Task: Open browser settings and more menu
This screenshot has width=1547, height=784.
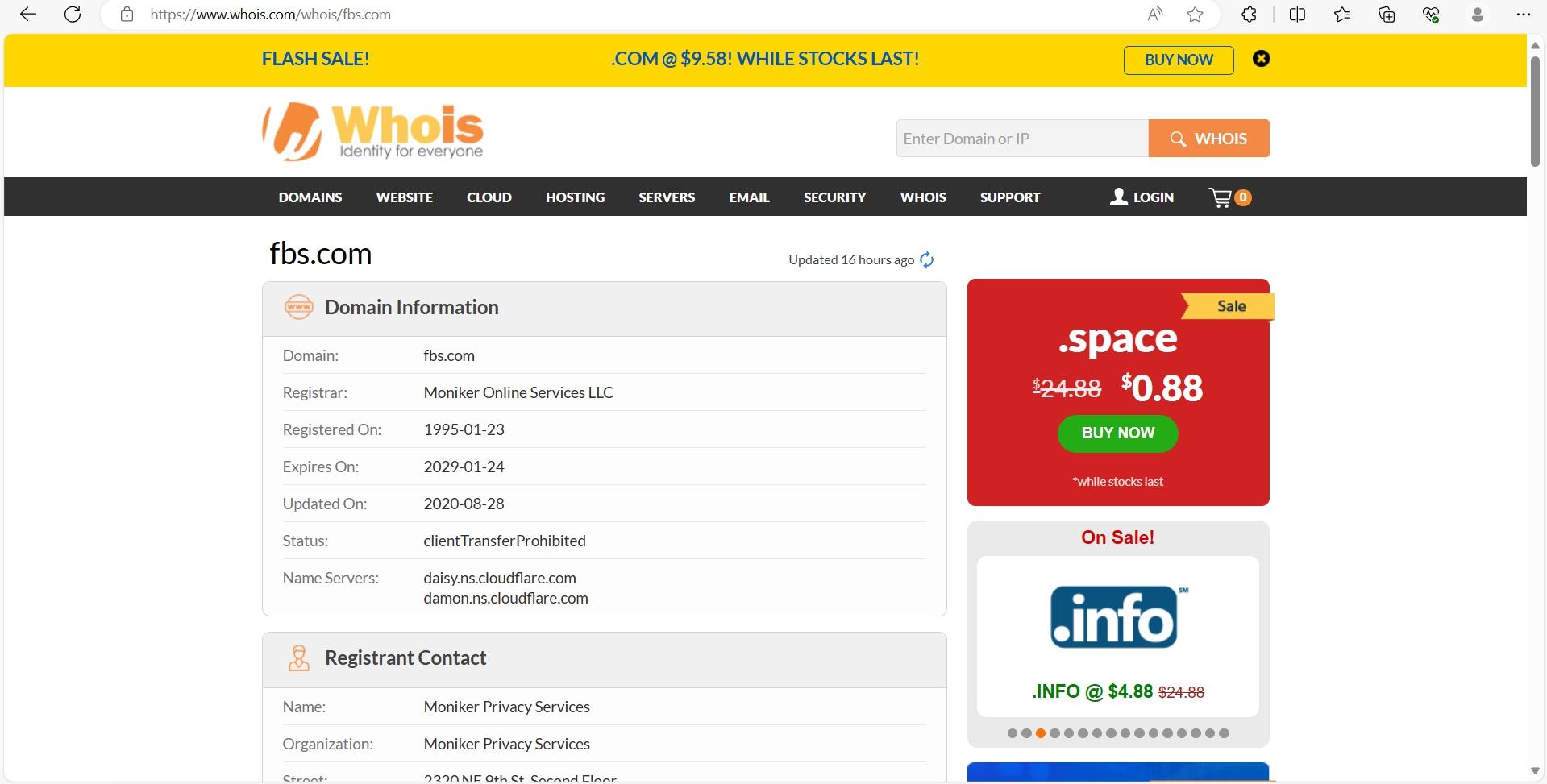Action: point(1523,15)
